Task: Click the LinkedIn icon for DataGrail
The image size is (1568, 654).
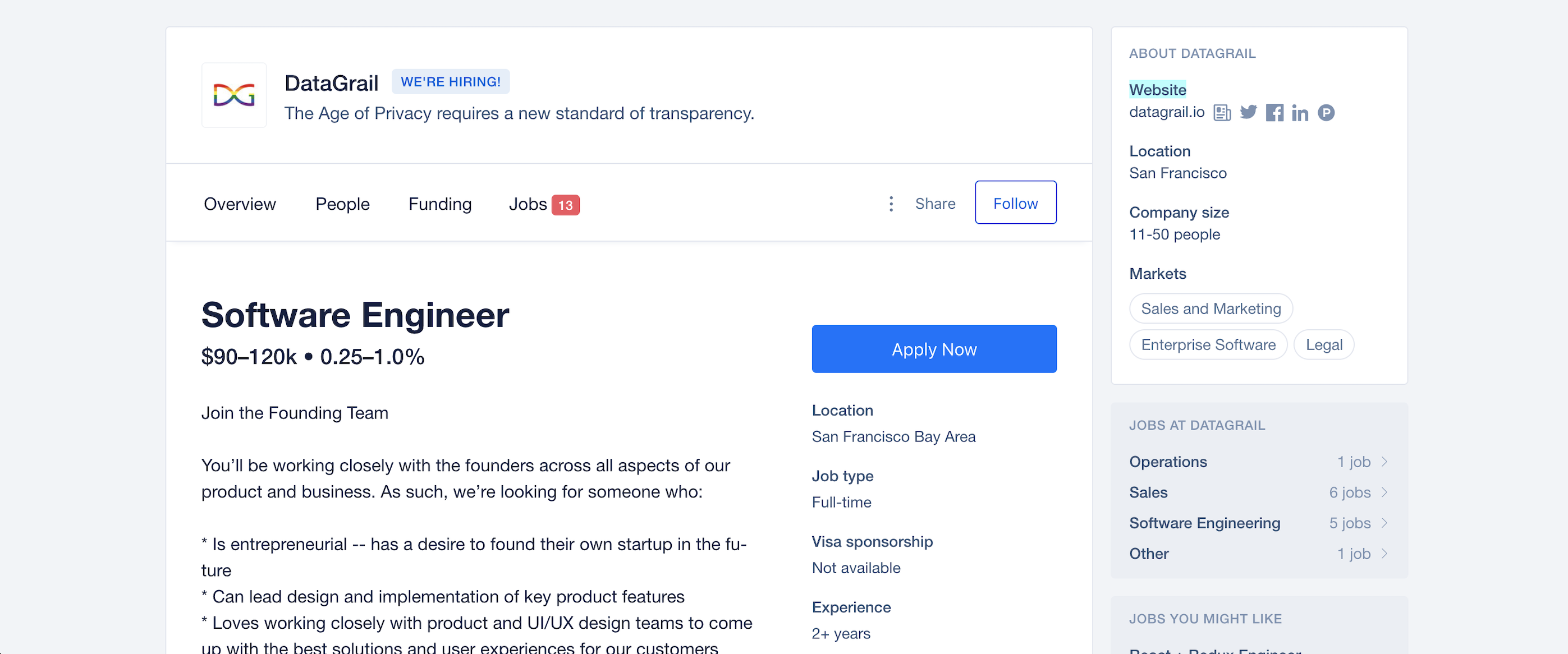Action: click(x=1299, y=112)
